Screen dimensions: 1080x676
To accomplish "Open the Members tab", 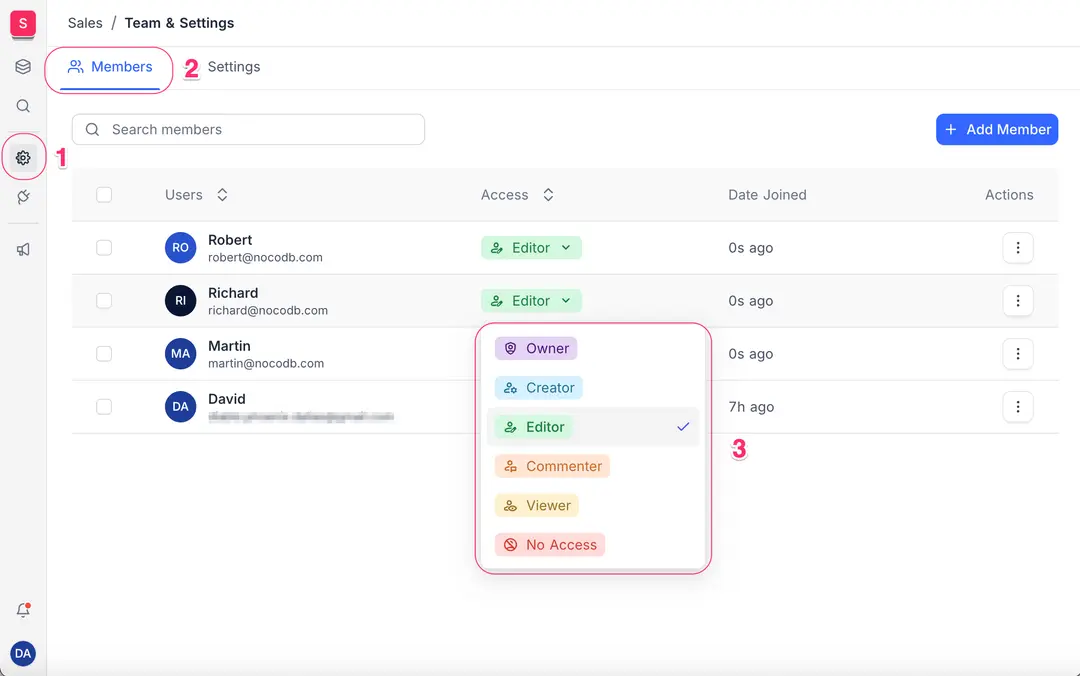I will [x=108, y=66].
